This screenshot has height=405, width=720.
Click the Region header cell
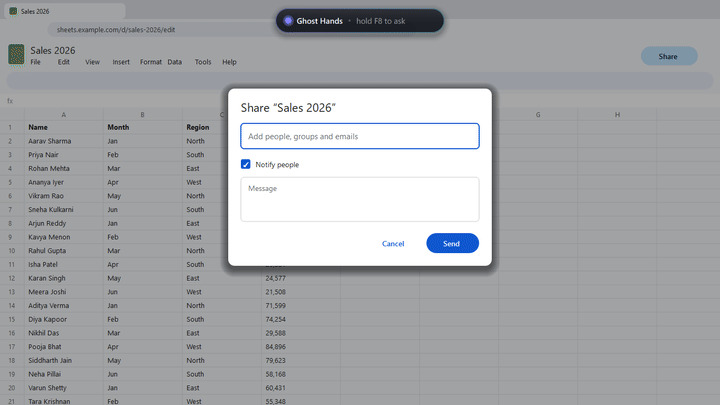pyautogui.click(x=205, y=127)
